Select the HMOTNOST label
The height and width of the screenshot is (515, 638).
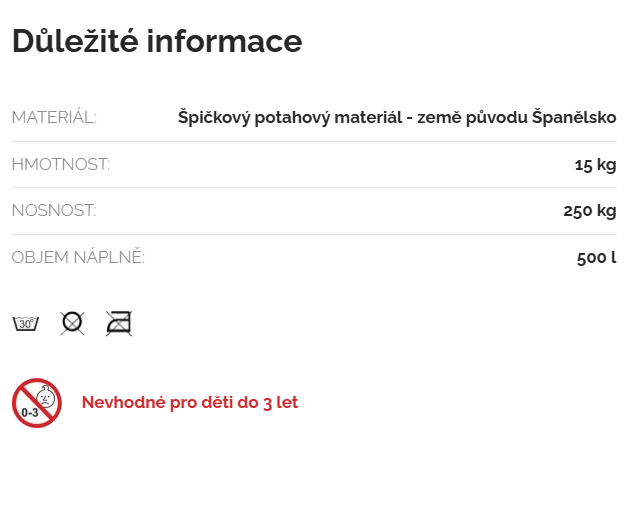pos(60,164)
